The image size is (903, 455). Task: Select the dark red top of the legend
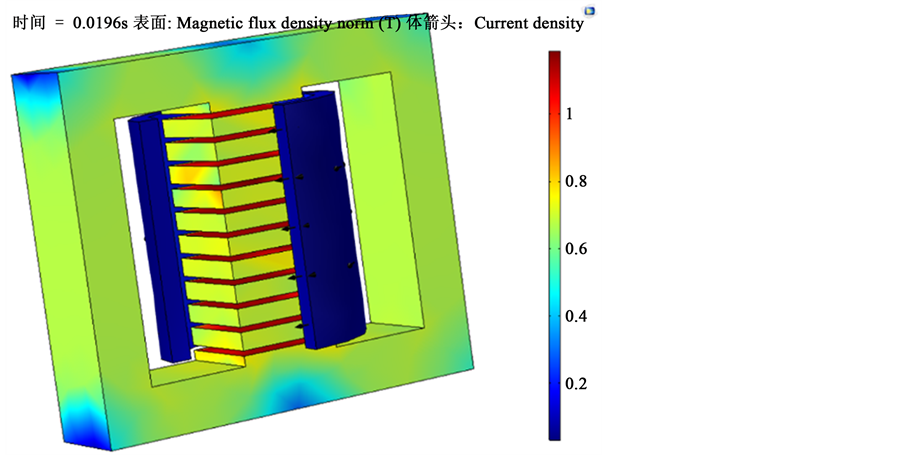554,60
